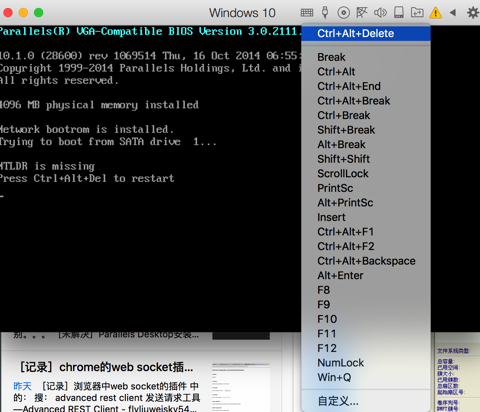Open the keyboard shortcuts icon in title bar

pyautogui.click(x=307, y=13)
